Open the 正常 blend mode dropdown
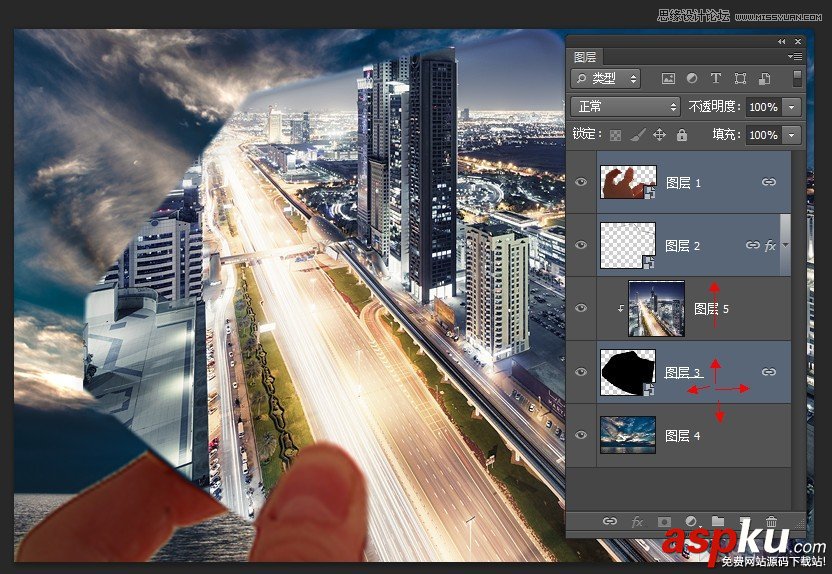 point(625,107)
